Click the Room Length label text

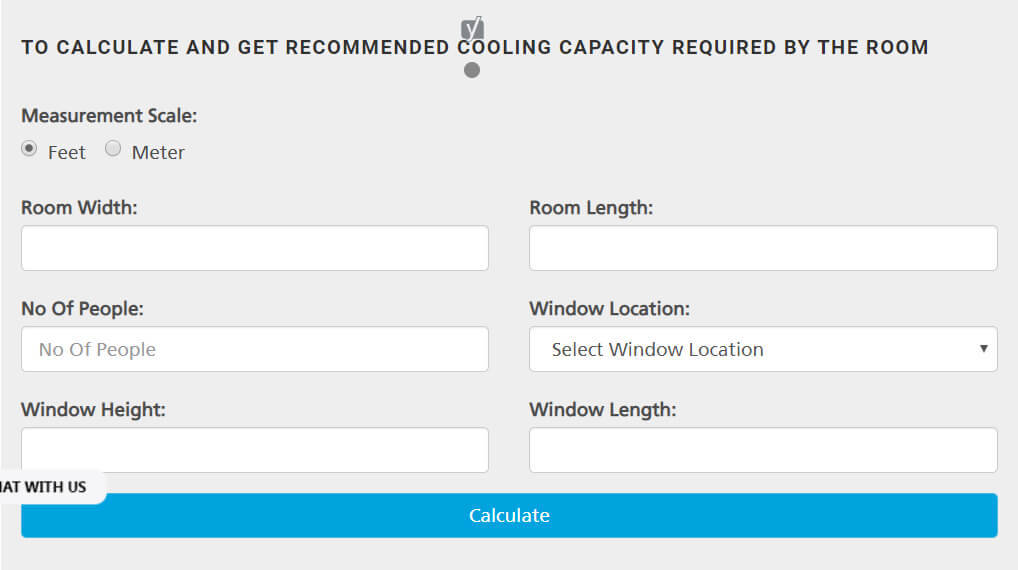click(591, 208)
